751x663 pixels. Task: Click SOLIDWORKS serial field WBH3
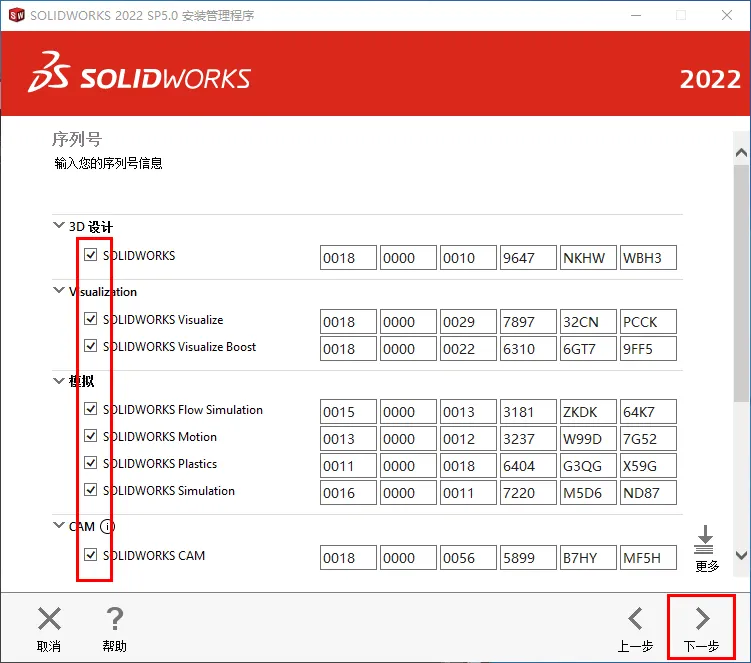pyautogui.click(x=649, y=258)
